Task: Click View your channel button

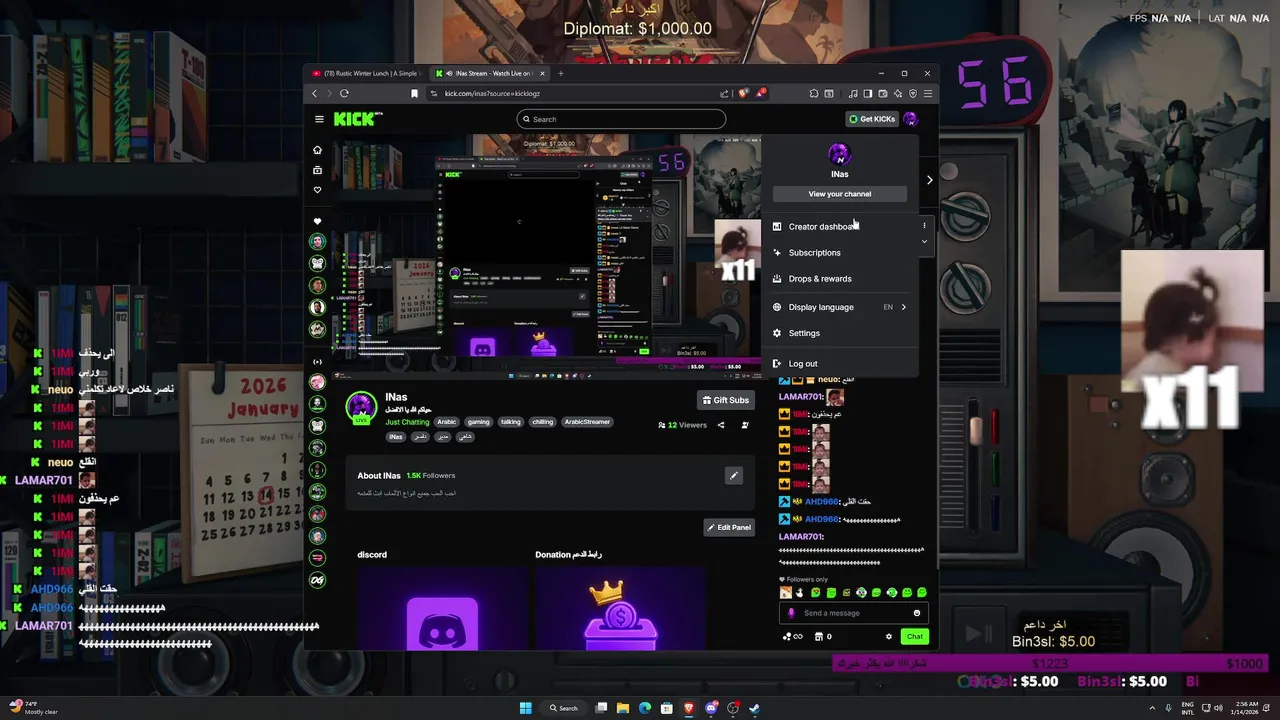Action: [x=839, y=194]
